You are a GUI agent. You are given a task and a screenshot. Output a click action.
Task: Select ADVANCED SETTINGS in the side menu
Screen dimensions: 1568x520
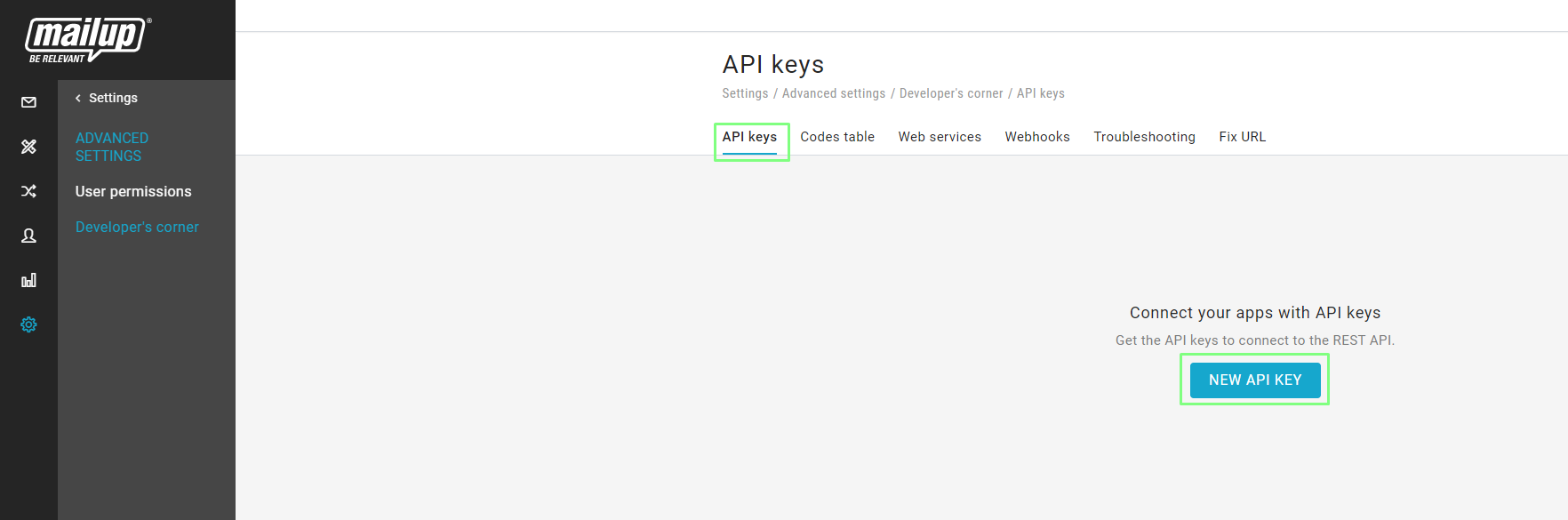point(112,147)
